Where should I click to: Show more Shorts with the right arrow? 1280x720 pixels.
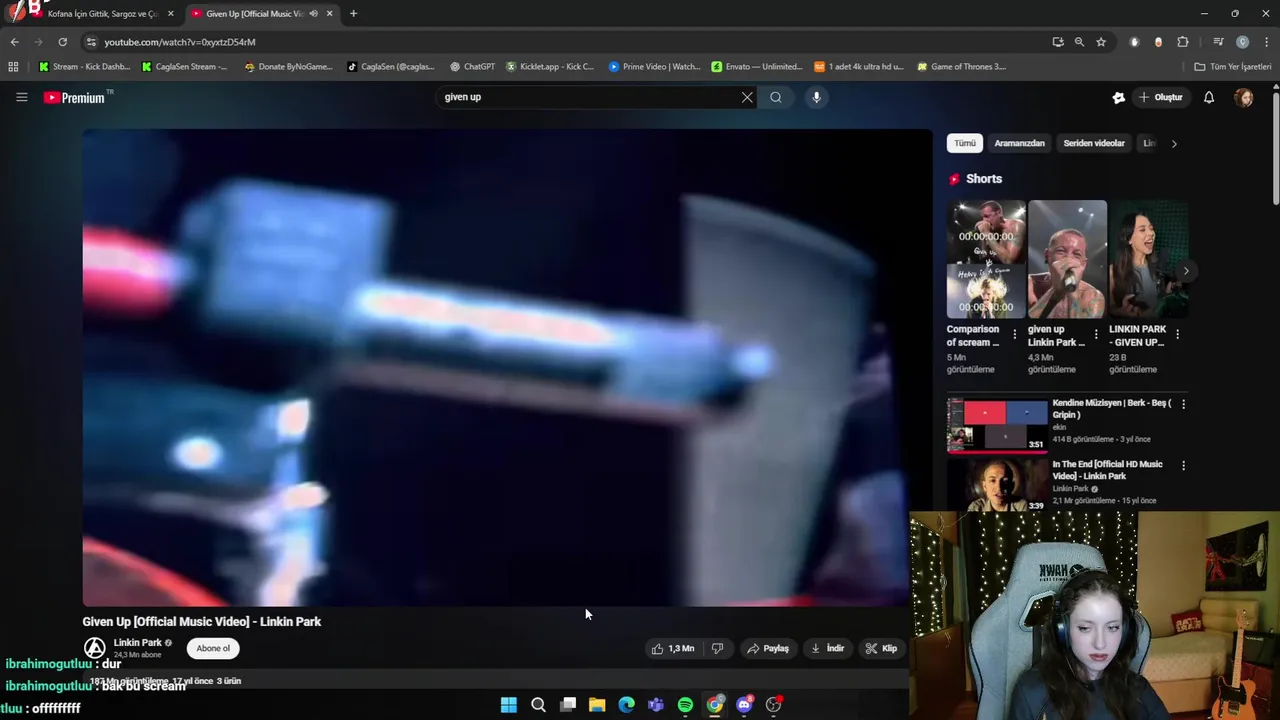tap(1186, 271)
